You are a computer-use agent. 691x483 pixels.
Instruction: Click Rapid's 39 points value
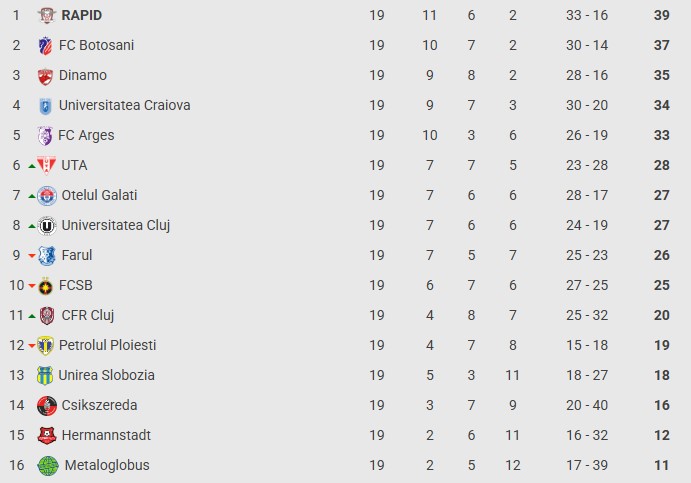tap(661, 15)
